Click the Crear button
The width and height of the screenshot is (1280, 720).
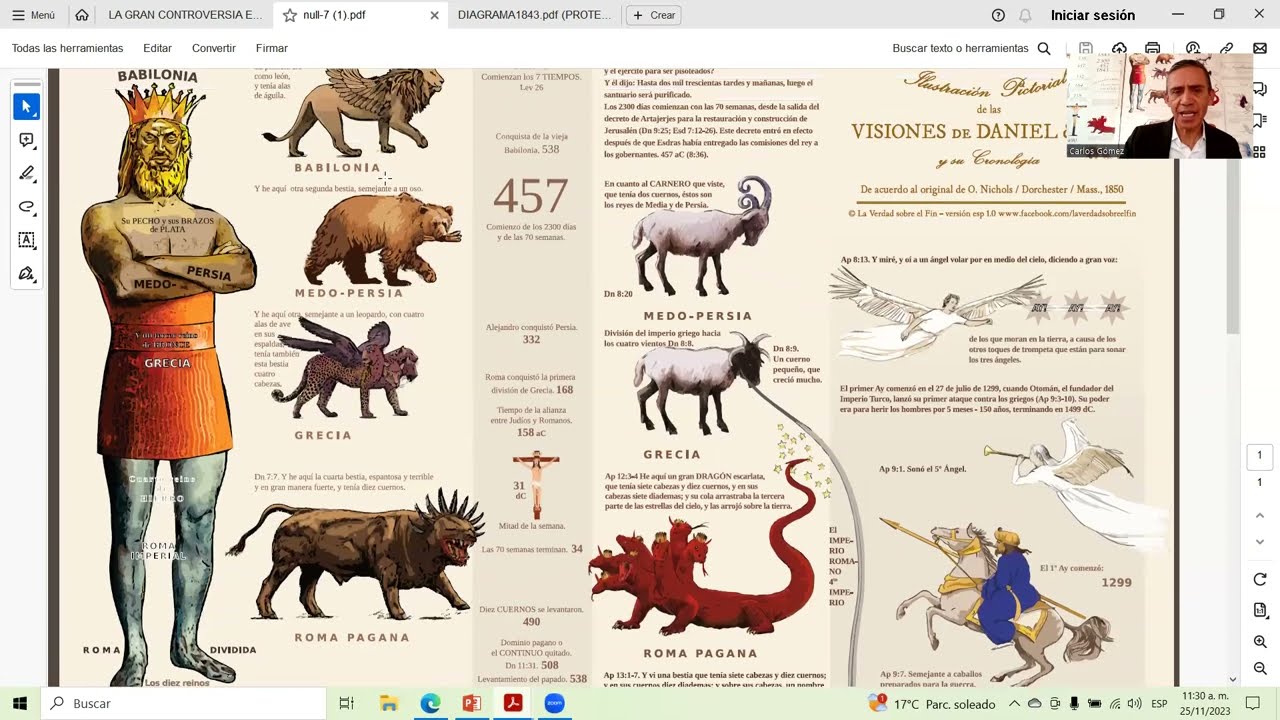(x=653, y=15)
